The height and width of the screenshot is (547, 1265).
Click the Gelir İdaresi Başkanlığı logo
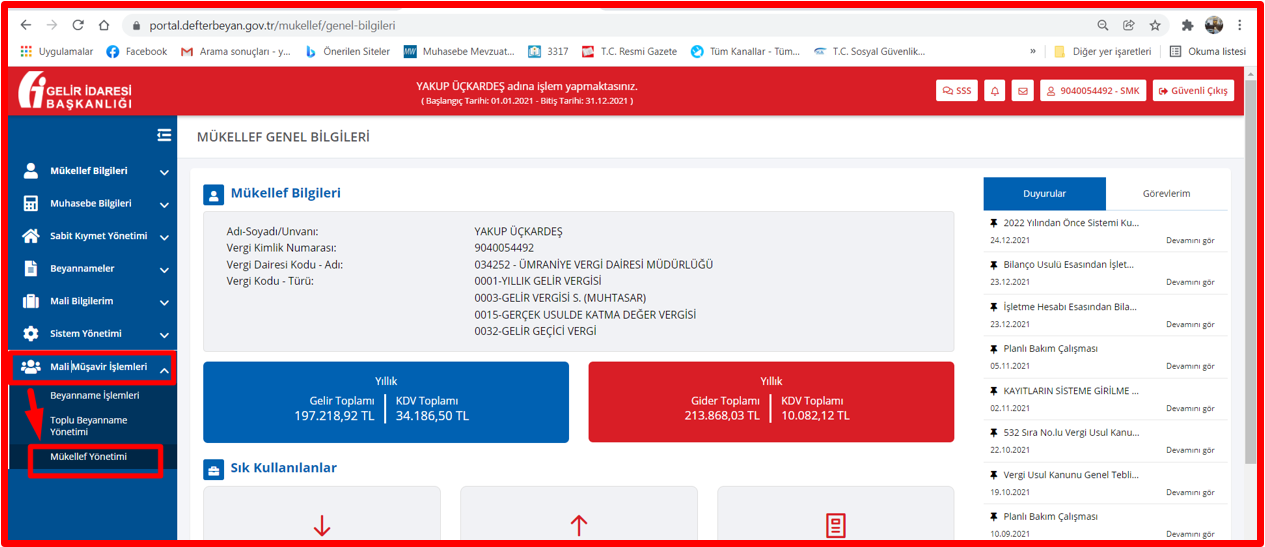tap(75, 92)
